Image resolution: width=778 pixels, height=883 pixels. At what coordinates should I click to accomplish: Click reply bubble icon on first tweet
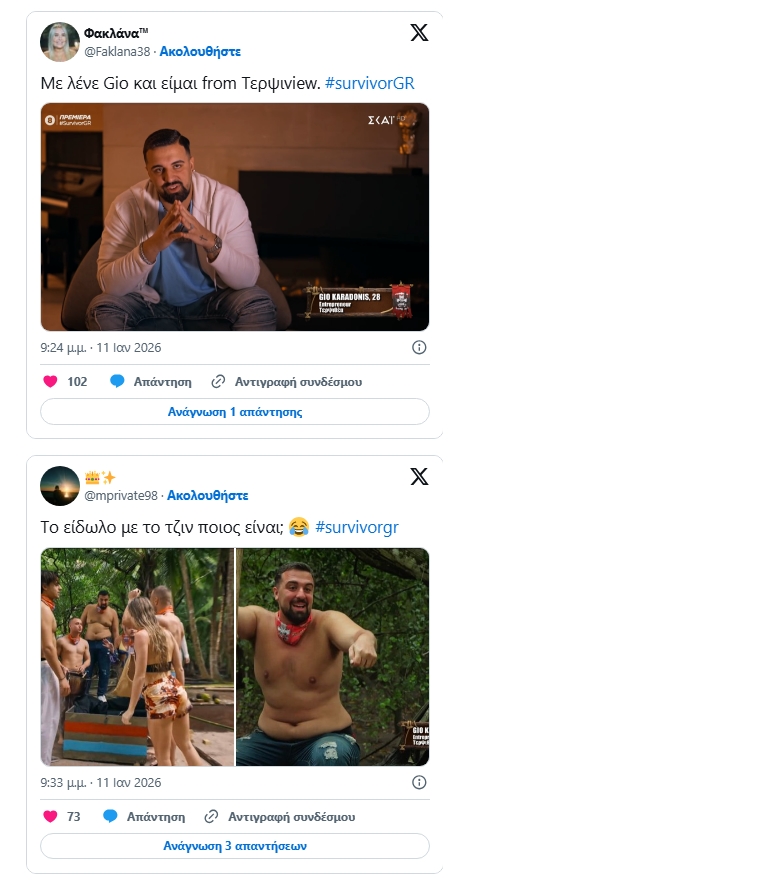(117, 382)
